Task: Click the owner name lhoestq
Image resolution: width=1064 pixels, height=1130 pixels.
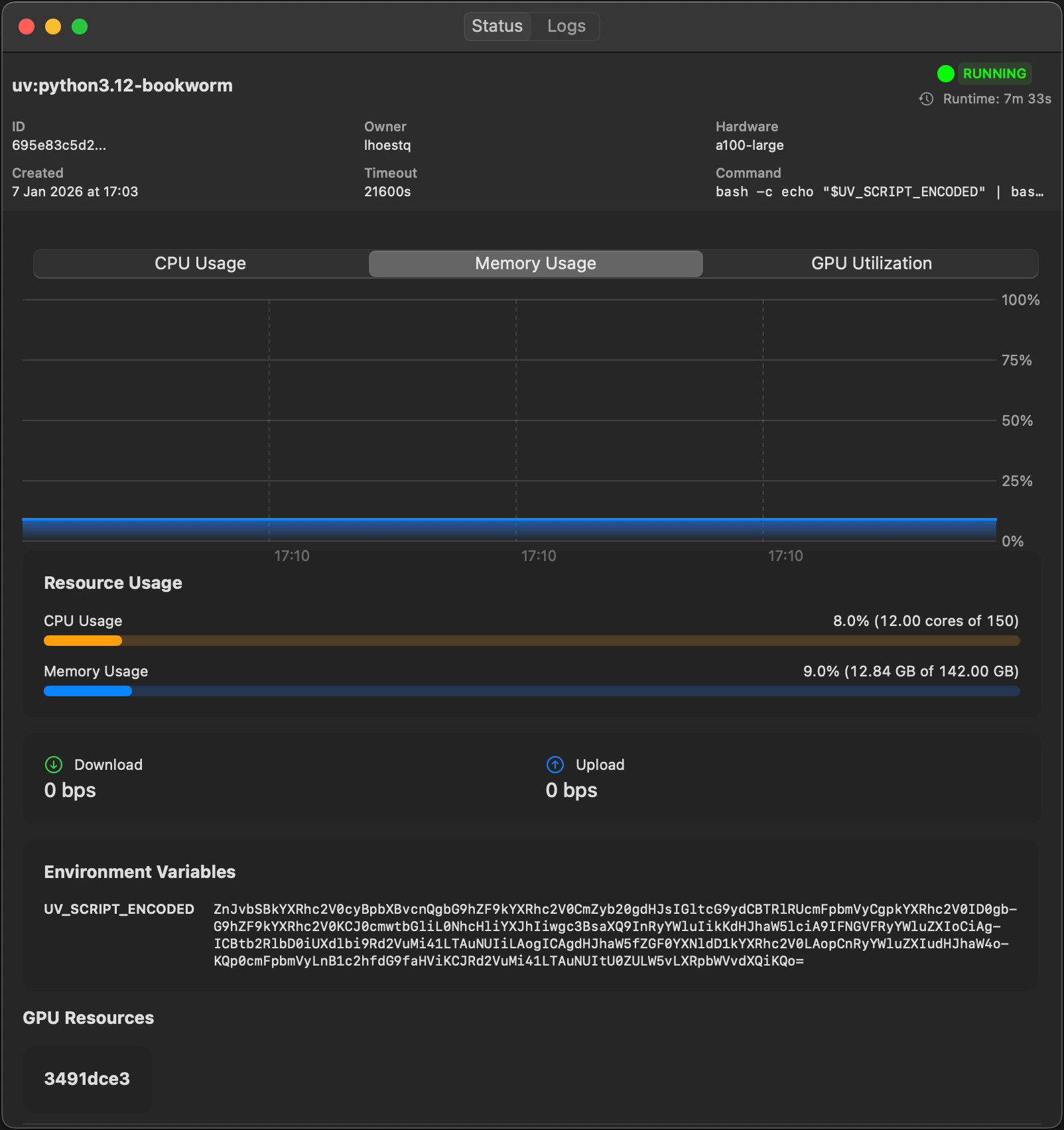Action: pos(387,145)
